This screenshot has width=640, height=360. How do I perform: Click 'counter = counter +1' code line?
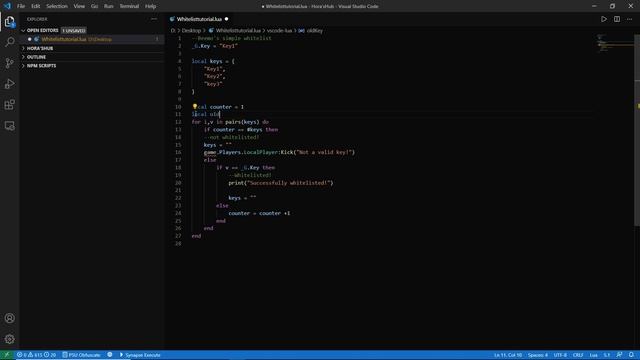pos(259,213)
